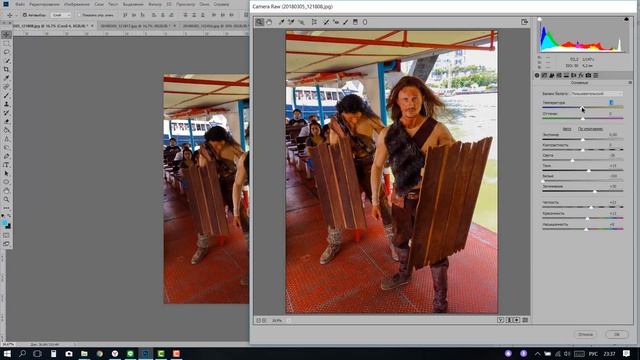Viewport: 640px width, 360px height.
Task: Toggle the Автовыбор checkbox in options bar
Action: (25, 15)
